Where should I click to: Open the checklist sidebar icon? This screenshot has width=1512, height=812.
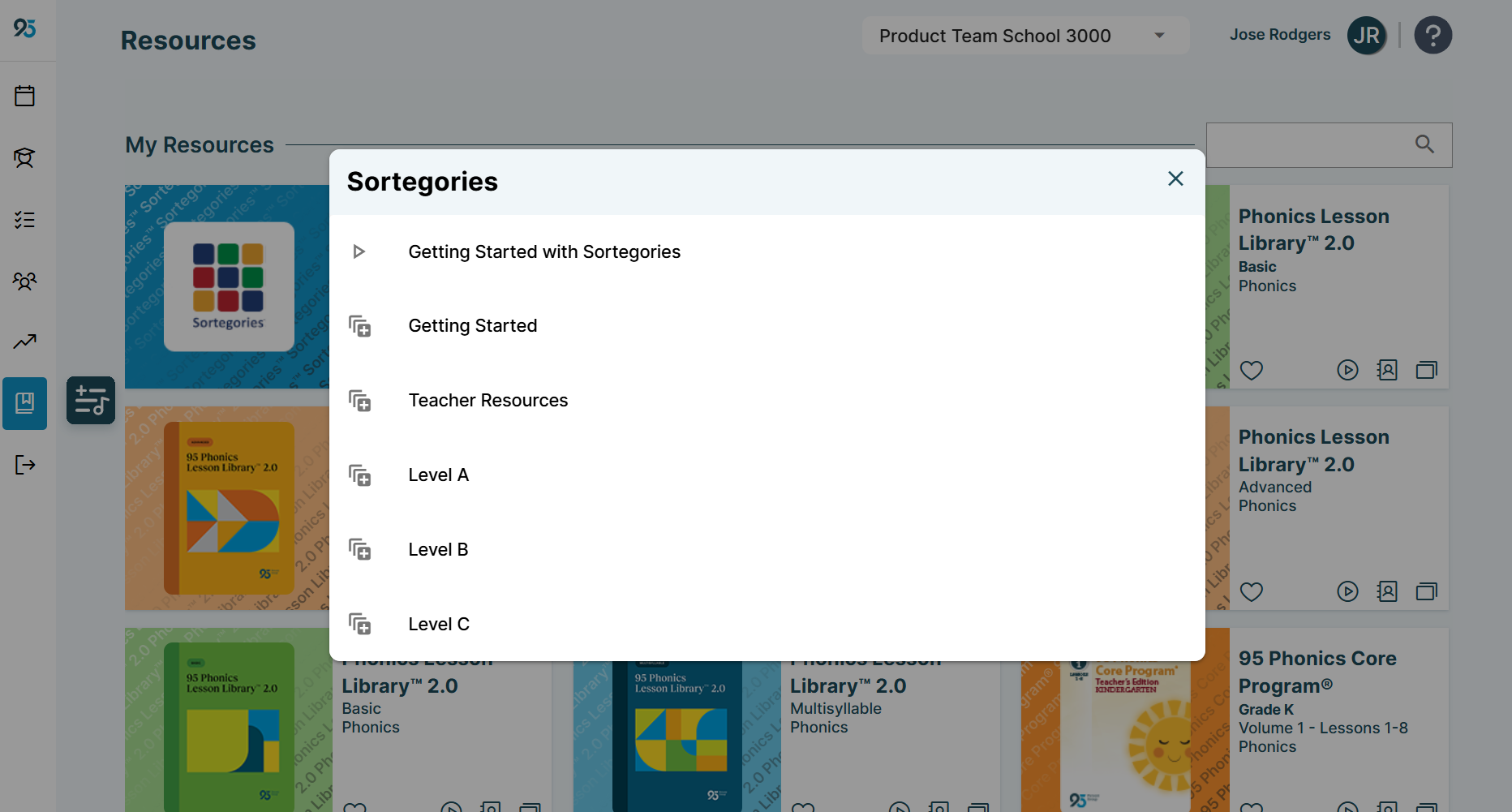pyautogui.click(x=24, y=219)
